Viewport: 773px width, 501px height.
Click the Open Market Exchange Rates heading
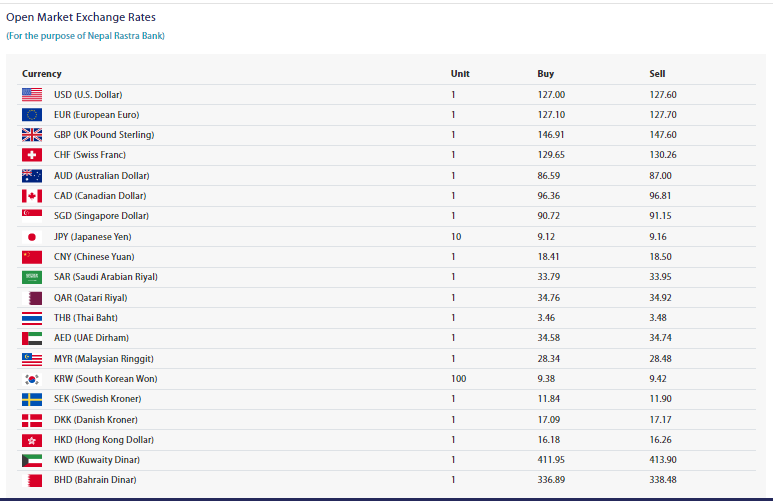(81, 17)
